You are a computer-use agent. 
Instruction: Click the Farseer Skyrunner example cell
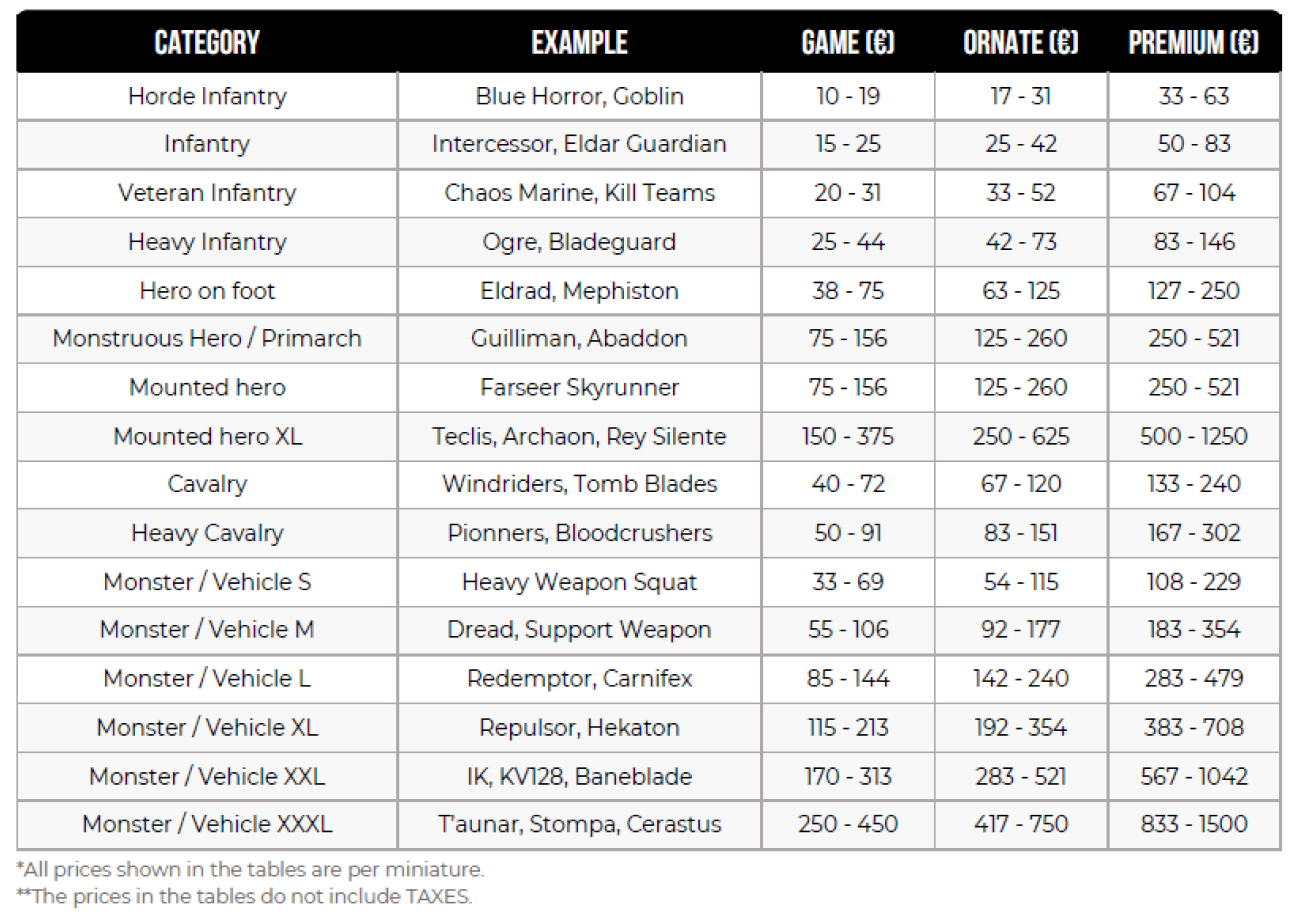point(579,388)
